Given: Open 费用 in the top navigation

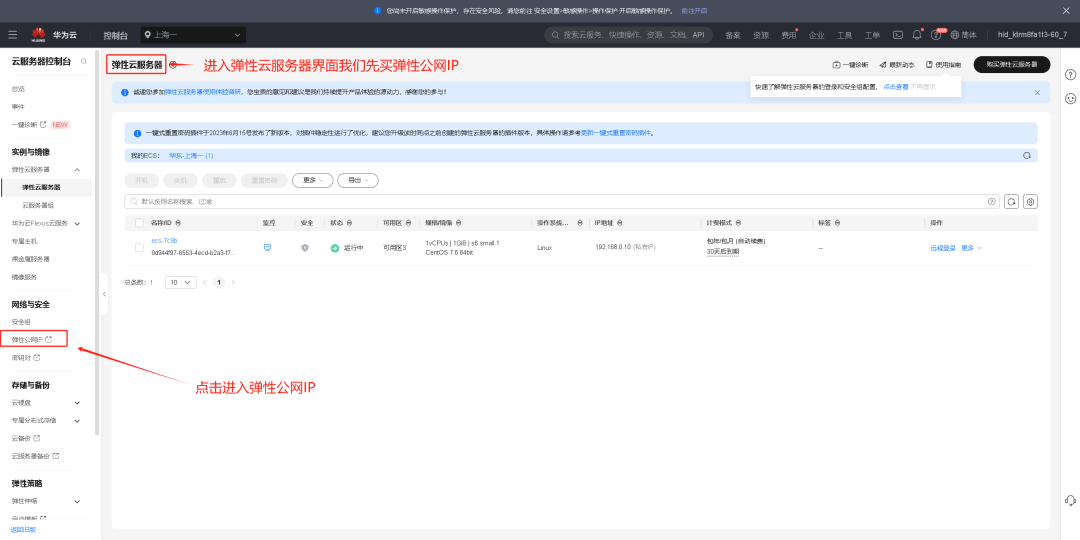Looking at the screenshot, I should 789,35.
